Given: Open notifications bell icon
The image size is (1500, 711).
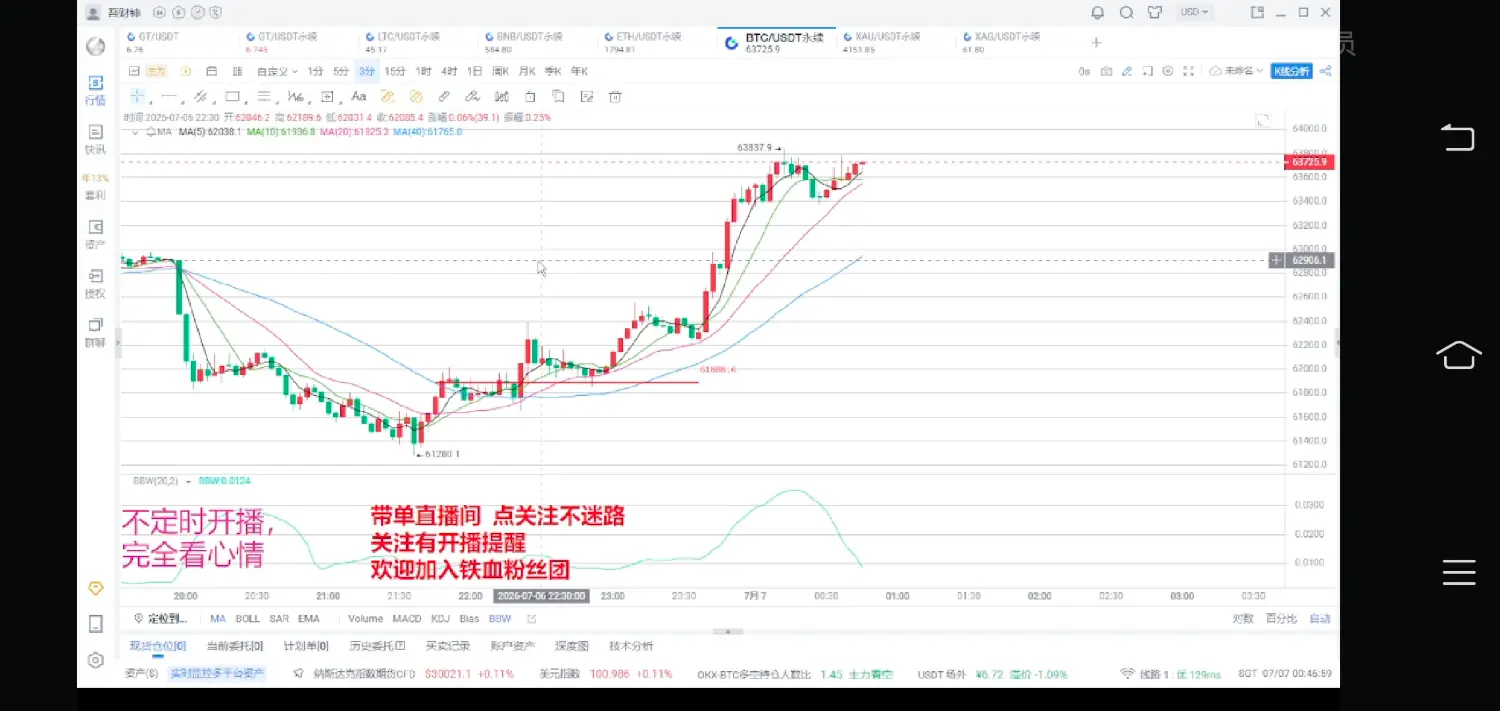Looking at the screenshot, I should (x=1098, y=13).
